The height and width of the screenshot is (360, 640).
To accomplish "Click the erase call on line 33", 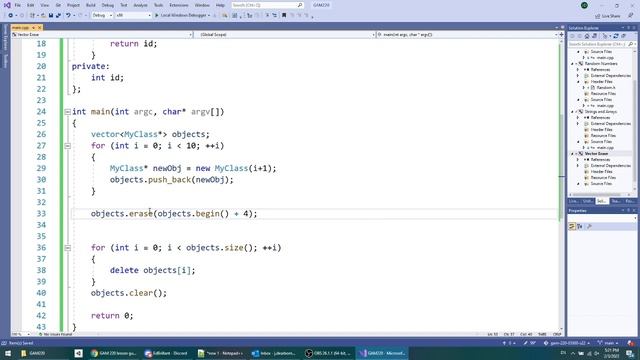I will pos(141,214).
